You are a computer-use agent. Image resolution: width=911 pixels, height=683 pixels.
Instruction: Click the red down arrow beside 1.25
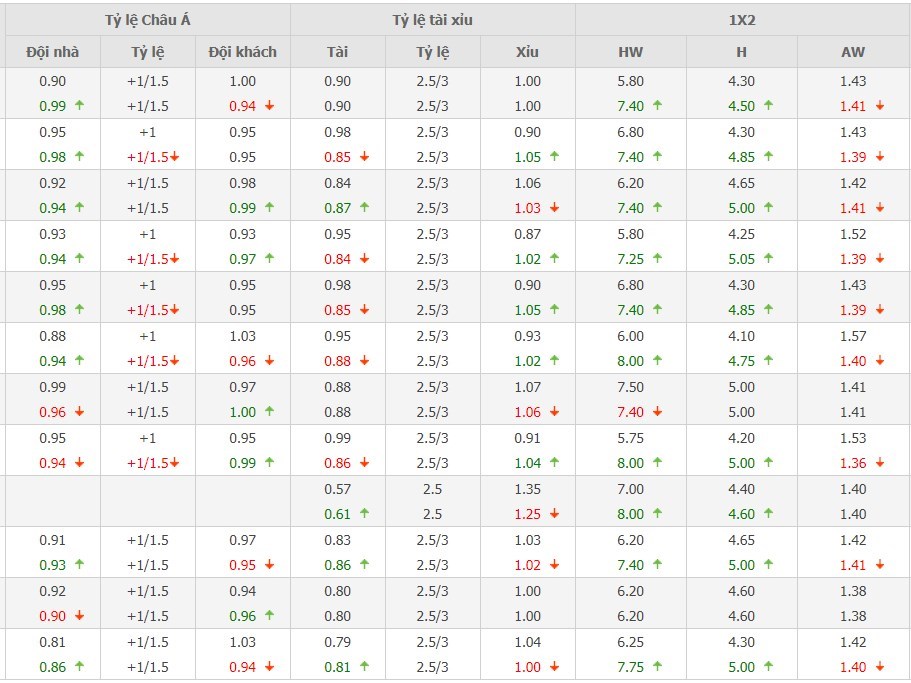(x=555, y=514)
